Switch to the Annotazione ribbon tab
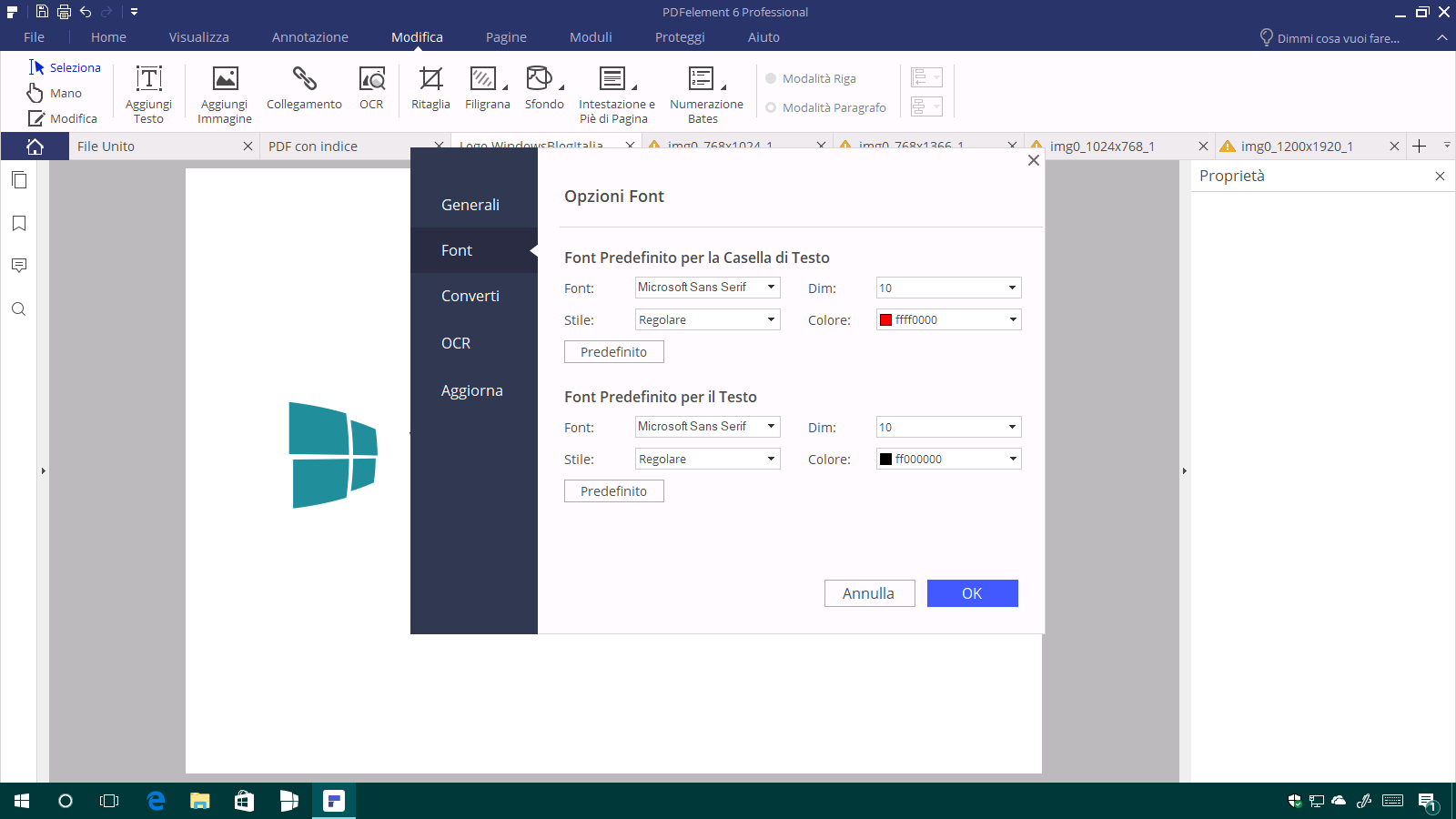Viewport: 1456px width, 819px height. coord(310,37)
